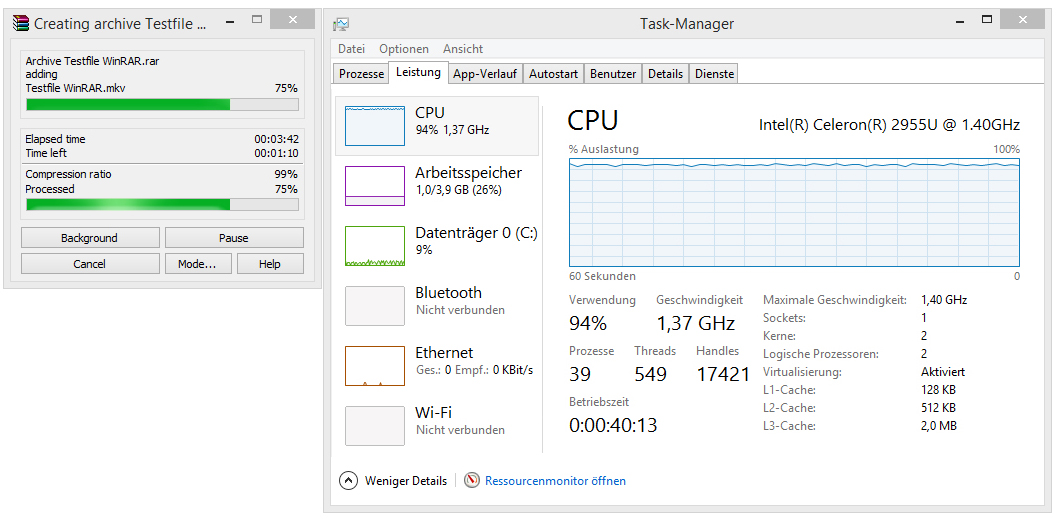
Task: Click the CPU % Auslastung graph
Action: point(794,212)
